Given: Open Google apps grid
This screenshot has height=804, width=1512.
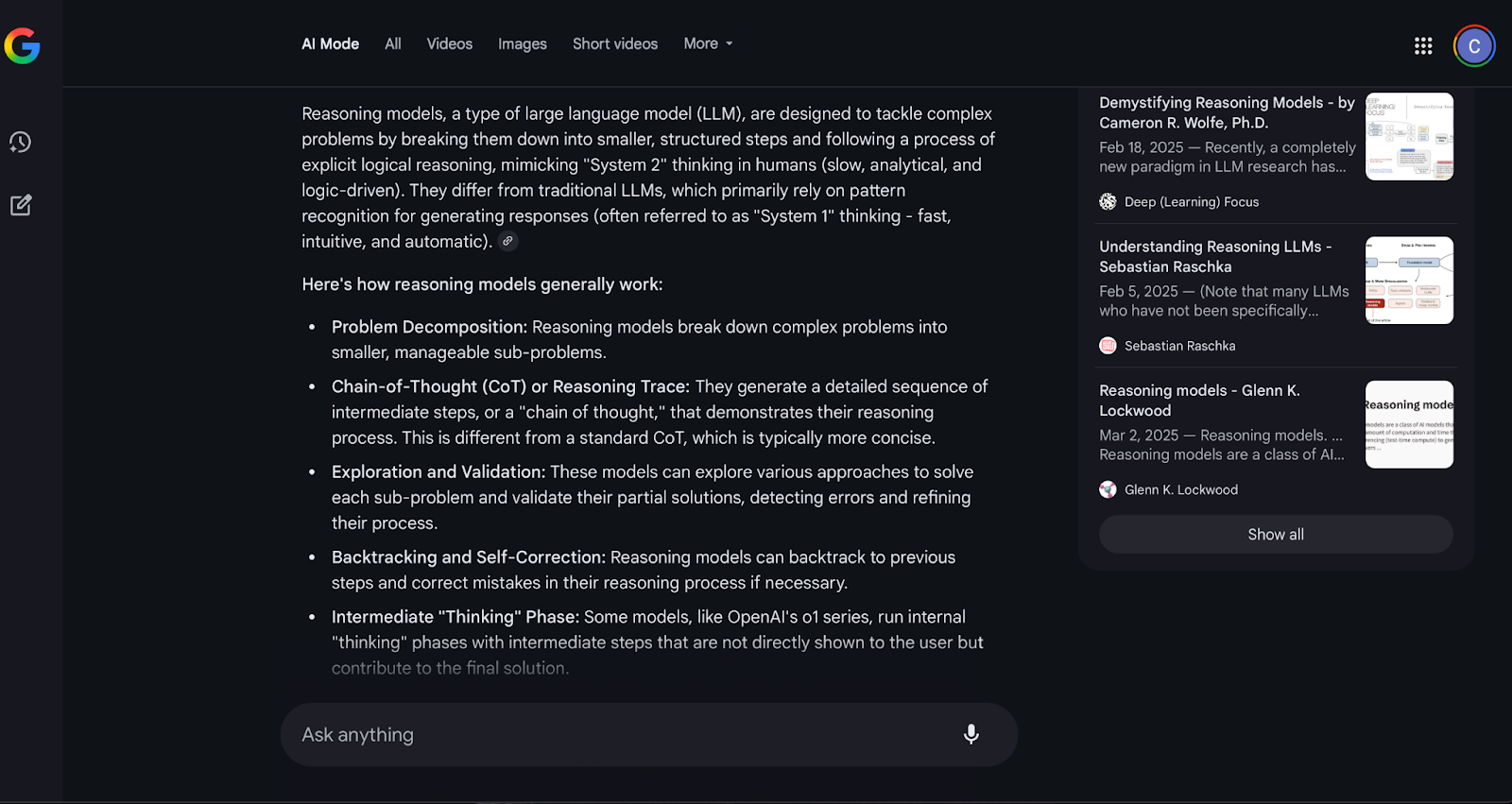Looking at the screenshot, I should (x=1423, y=45).
